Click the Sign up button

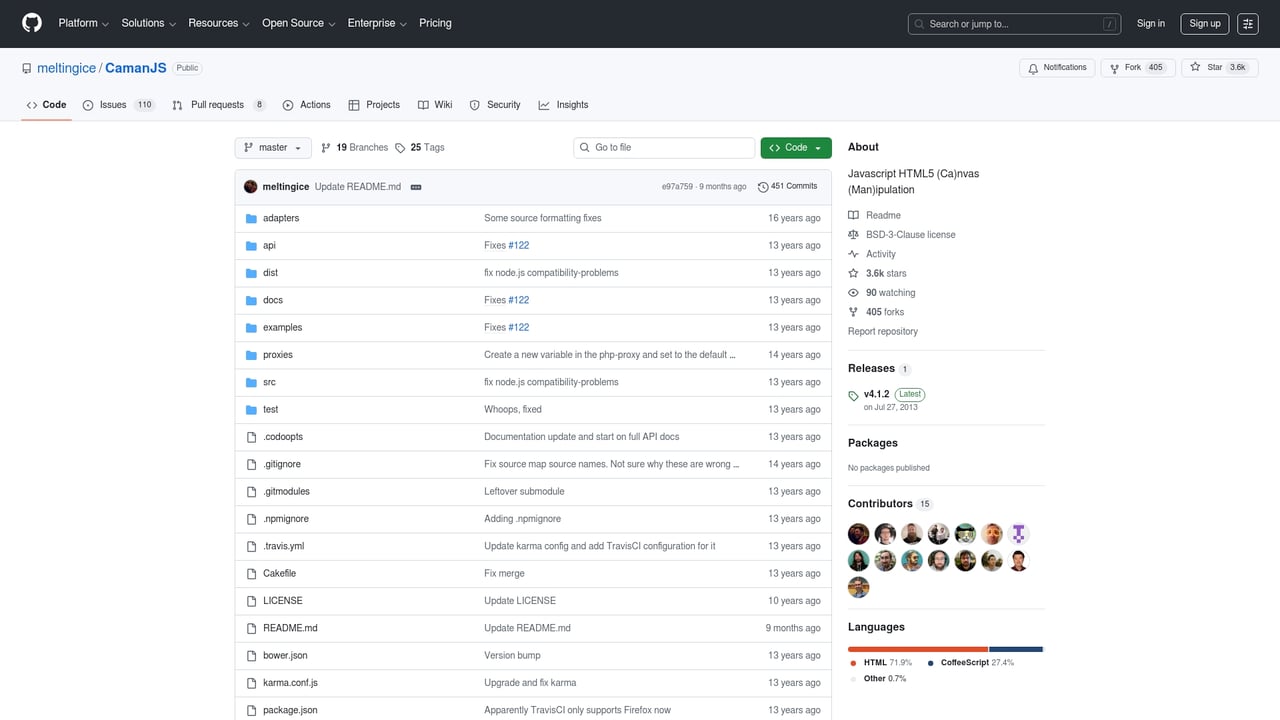pos(1204,23)
